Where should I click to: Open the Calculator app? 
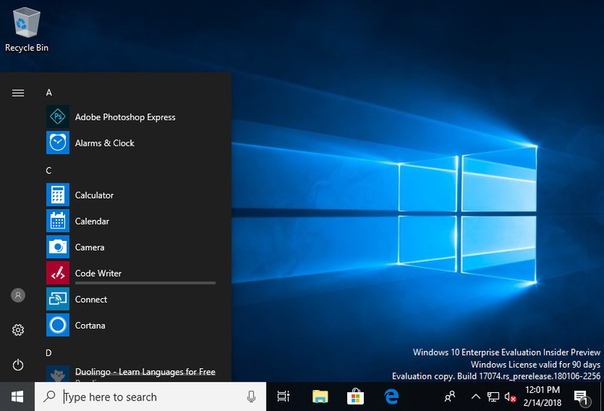pyautogui.click(x=94, y=195)
